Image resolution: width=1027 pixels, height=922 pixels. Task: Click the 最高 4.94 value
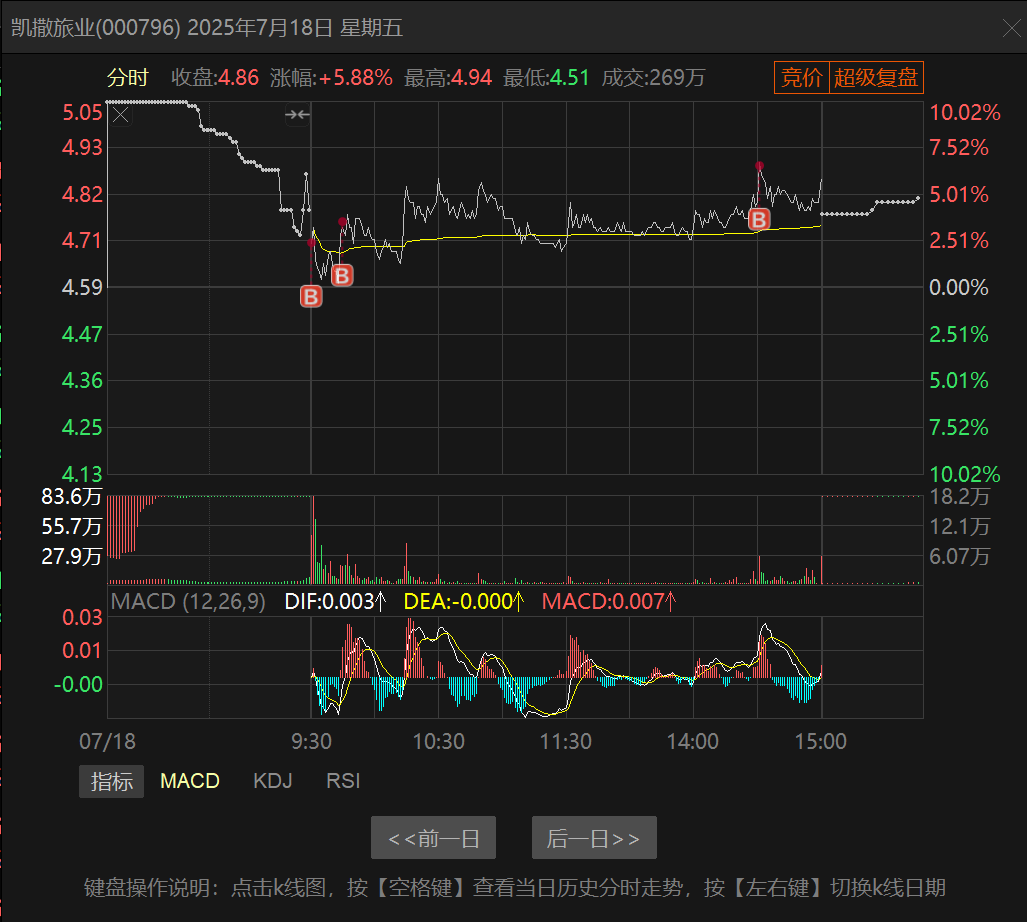(472, 78)
